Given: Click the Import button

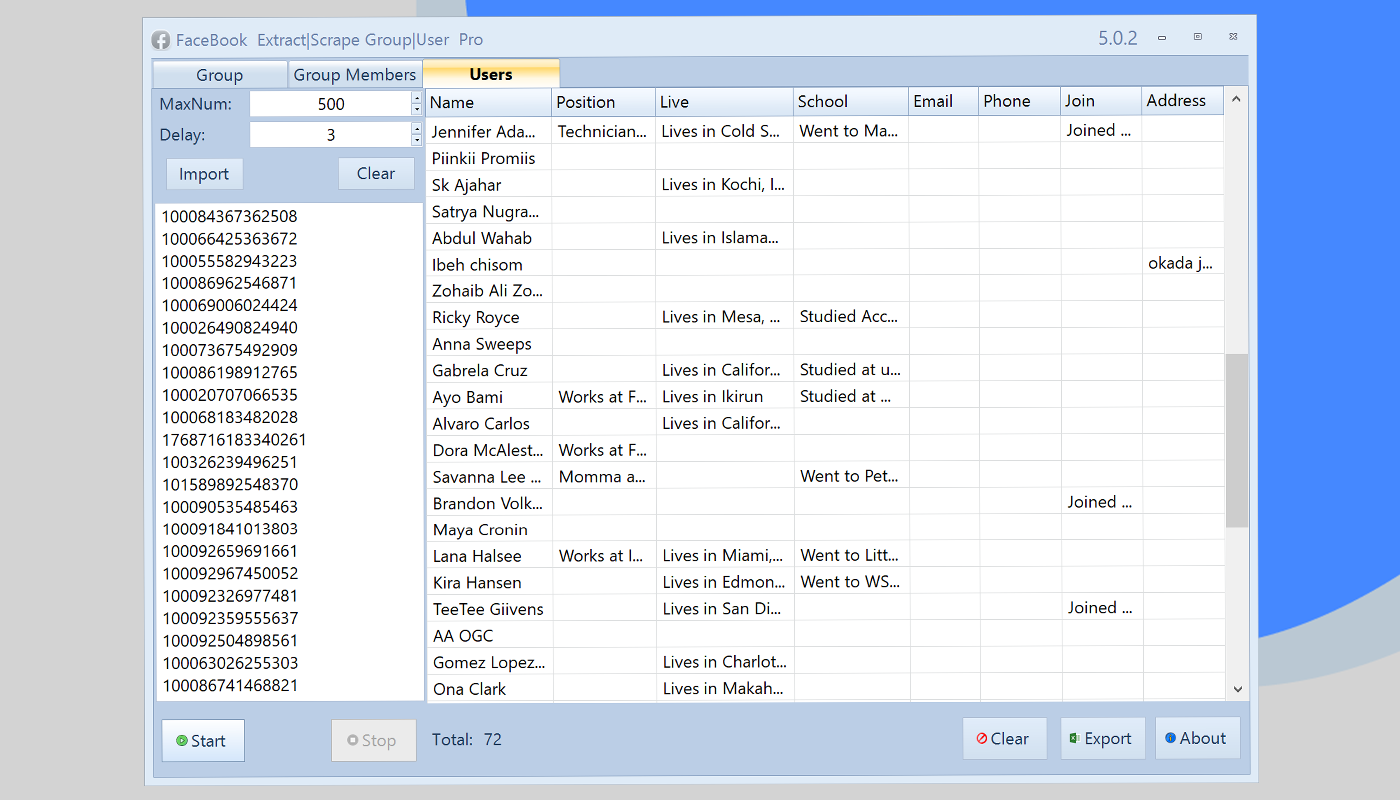Looking at the screenshot, I should (204, 174).
